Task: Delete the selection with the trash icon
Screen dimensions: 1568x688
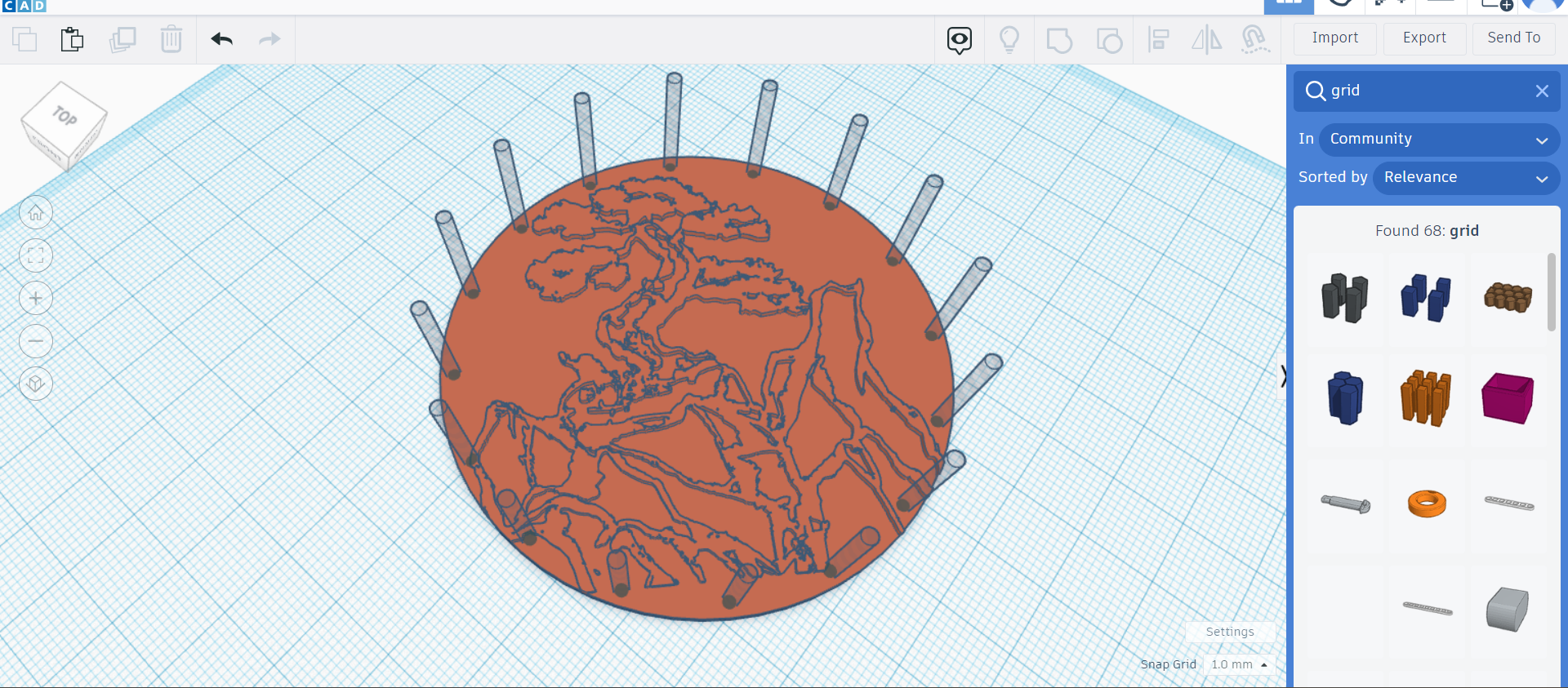Action: click(171, 39)
